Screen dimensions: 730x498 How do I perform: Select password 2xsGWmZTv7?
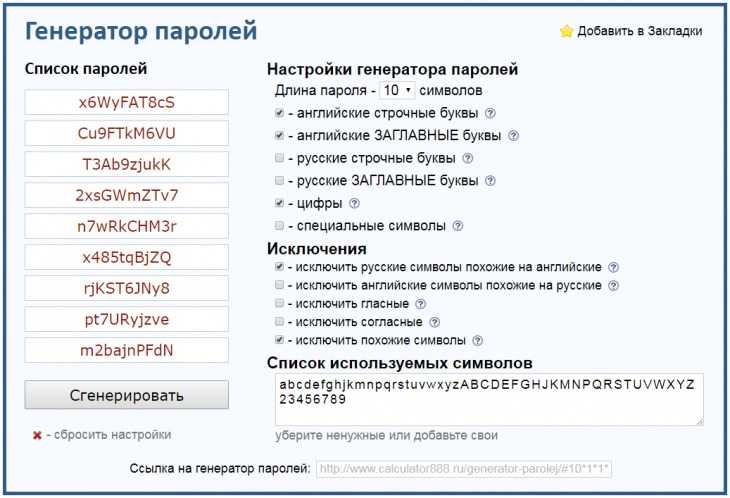(127, 195)
